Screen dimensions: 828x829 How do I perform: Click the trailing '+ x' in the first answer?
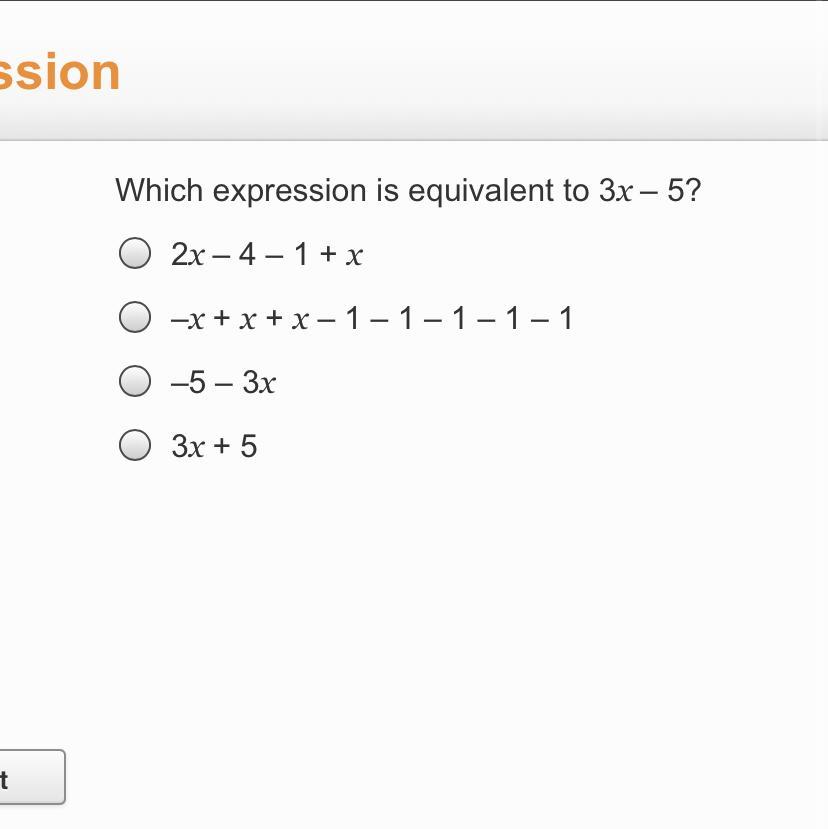(x=341, y=255)
